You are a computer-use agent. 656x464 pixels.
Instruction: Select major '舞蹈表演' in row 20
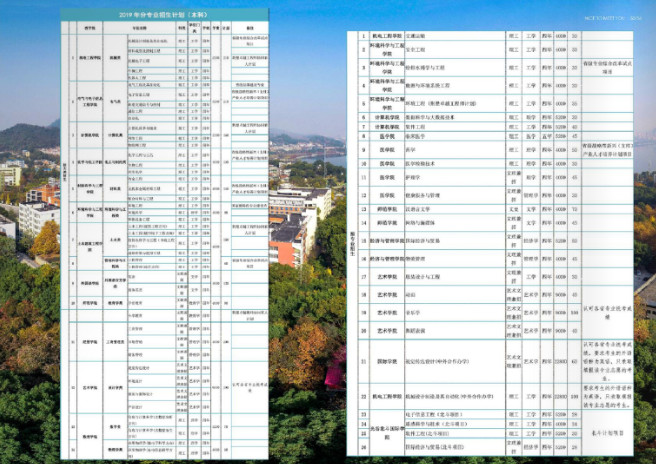(x=415, y=331)
